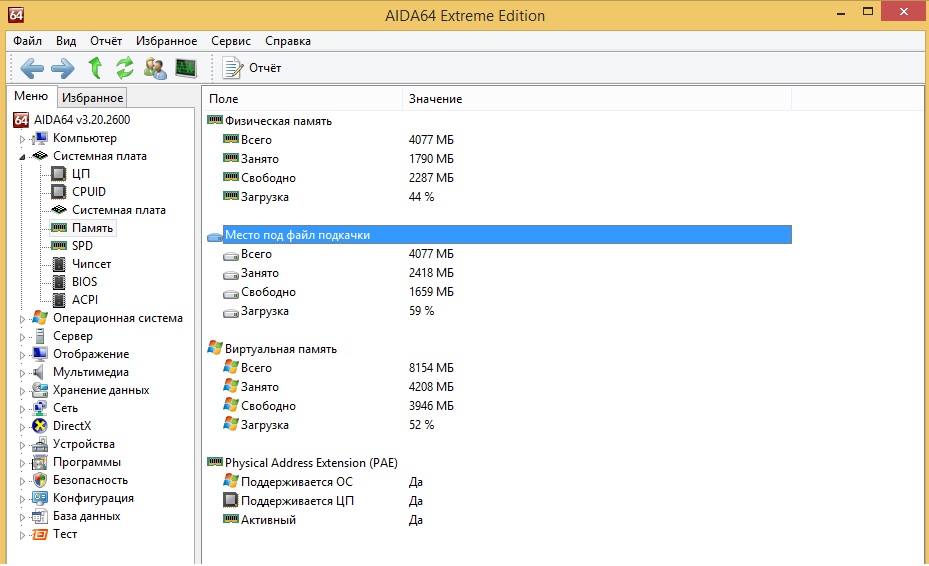Open the Отчёт menu in menu bar
Screen dimensions: 929x566
tap(106, 41)
